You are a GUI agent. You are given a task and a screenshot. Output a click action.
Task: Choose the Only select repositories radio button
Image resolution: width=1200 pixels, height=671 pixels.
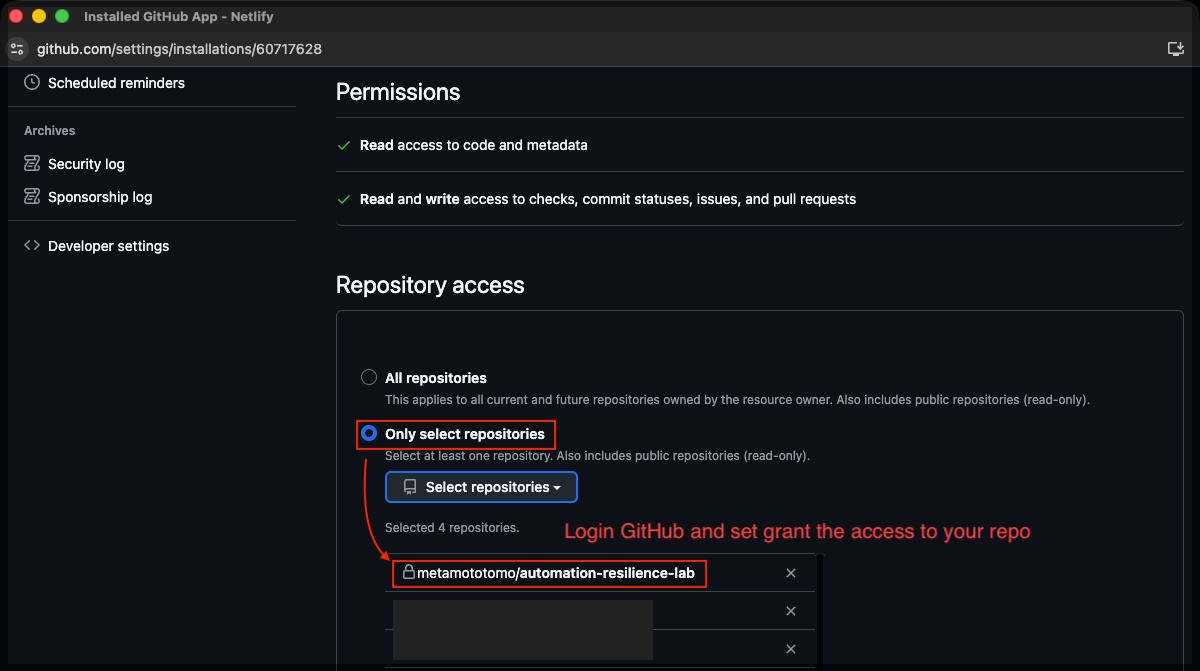point(369,434)
